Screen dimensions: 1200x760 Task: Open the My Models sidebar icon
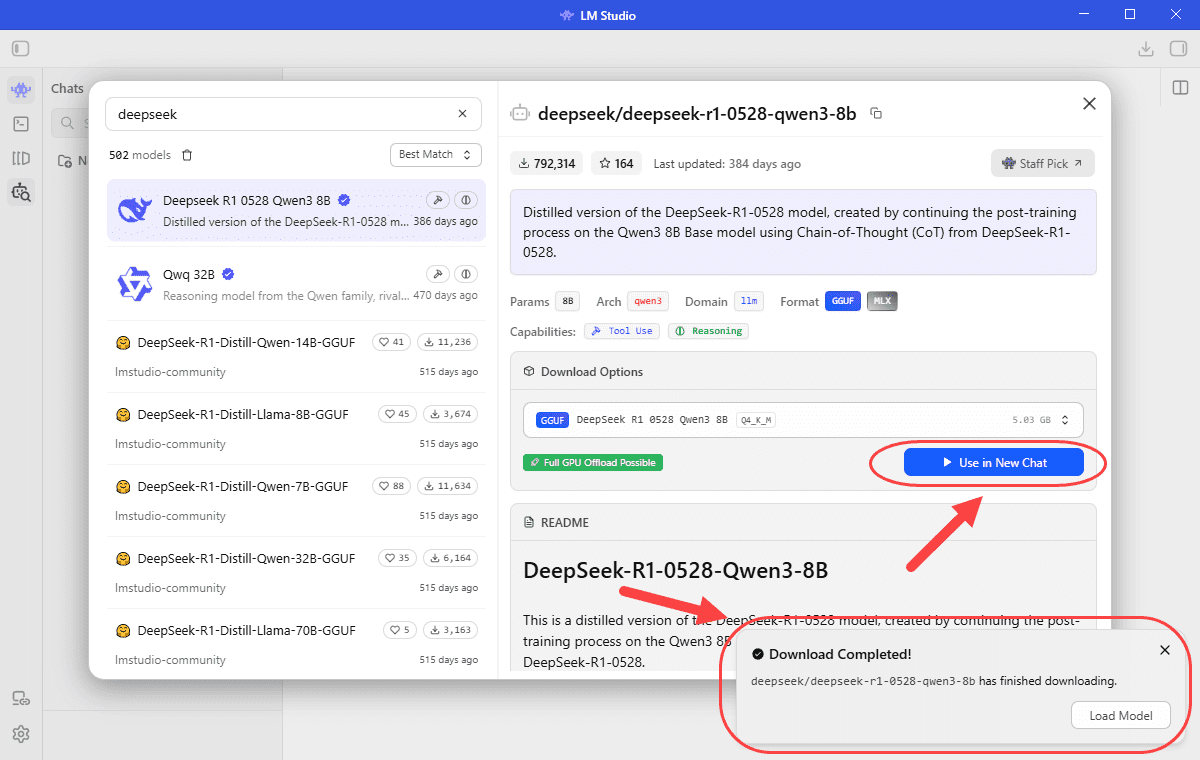coord(21,158)
